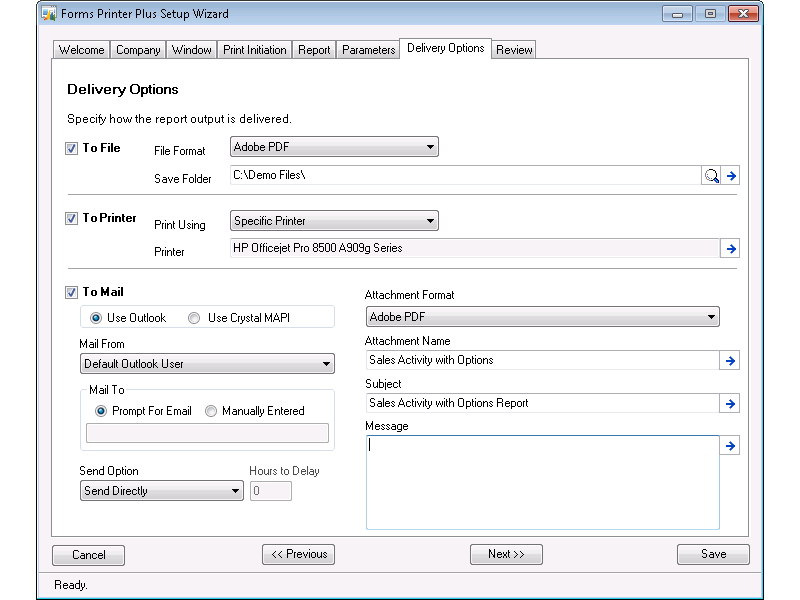This screenshot has height=600, width=800.
Task: Select the Use Crystal MAPI radio button
Action: (x=194, y=318)
